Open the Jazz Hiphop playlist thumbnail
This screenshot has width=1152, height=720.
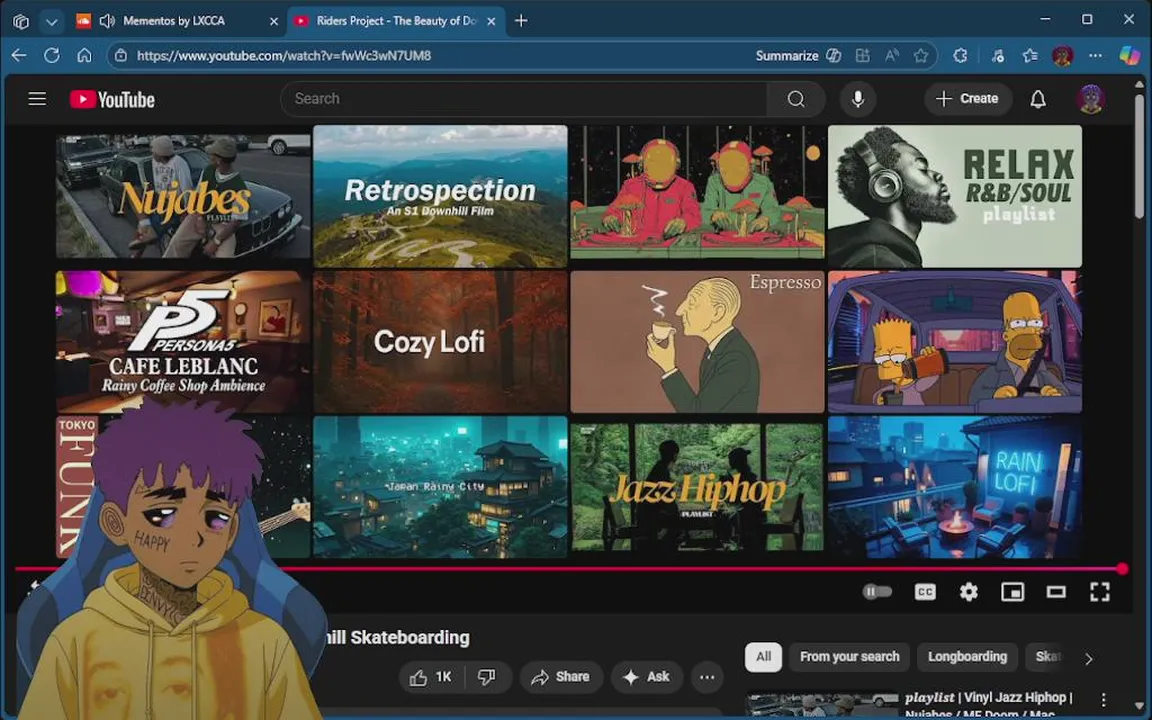(697, 486)
